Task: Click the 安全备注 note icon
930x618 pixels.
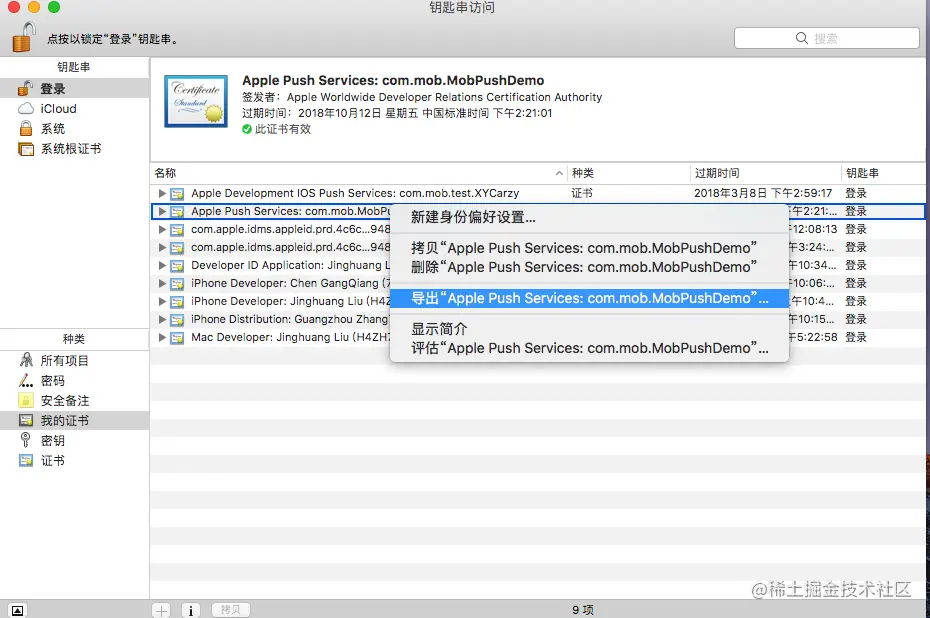Action: tap(26, 400)
